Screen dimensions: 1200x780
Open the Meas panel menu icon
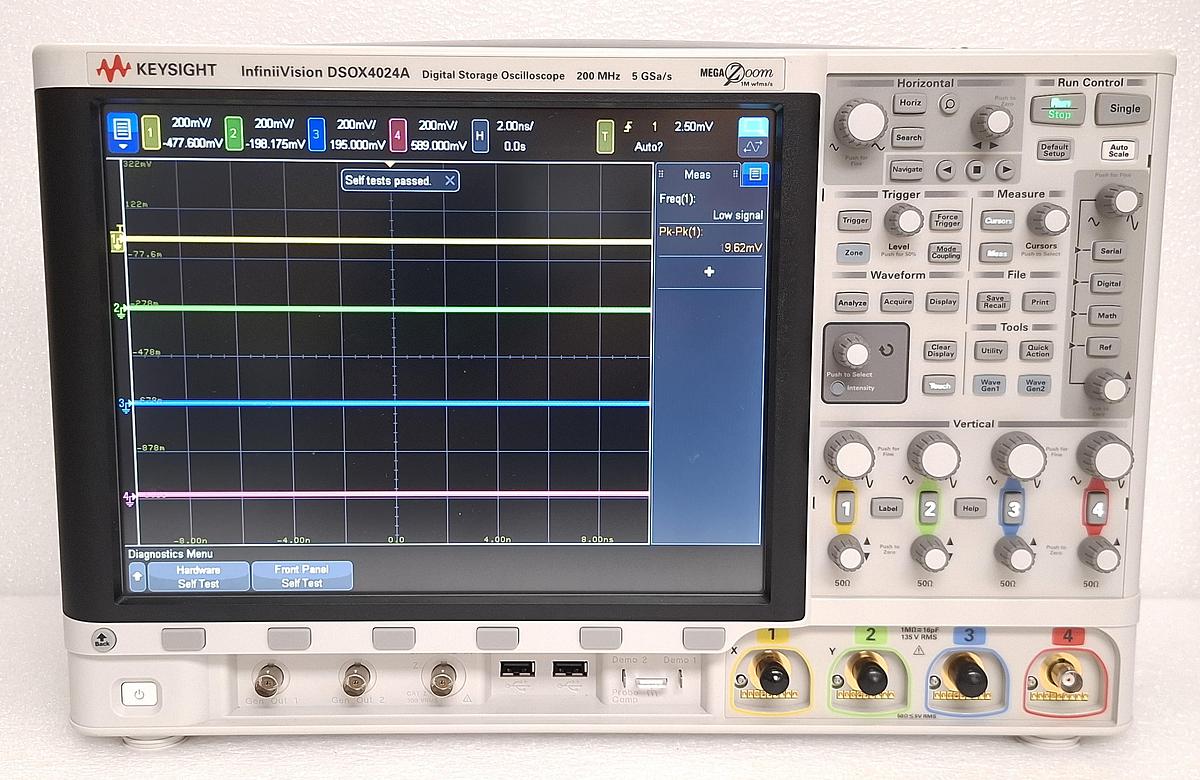pos(755,174)
